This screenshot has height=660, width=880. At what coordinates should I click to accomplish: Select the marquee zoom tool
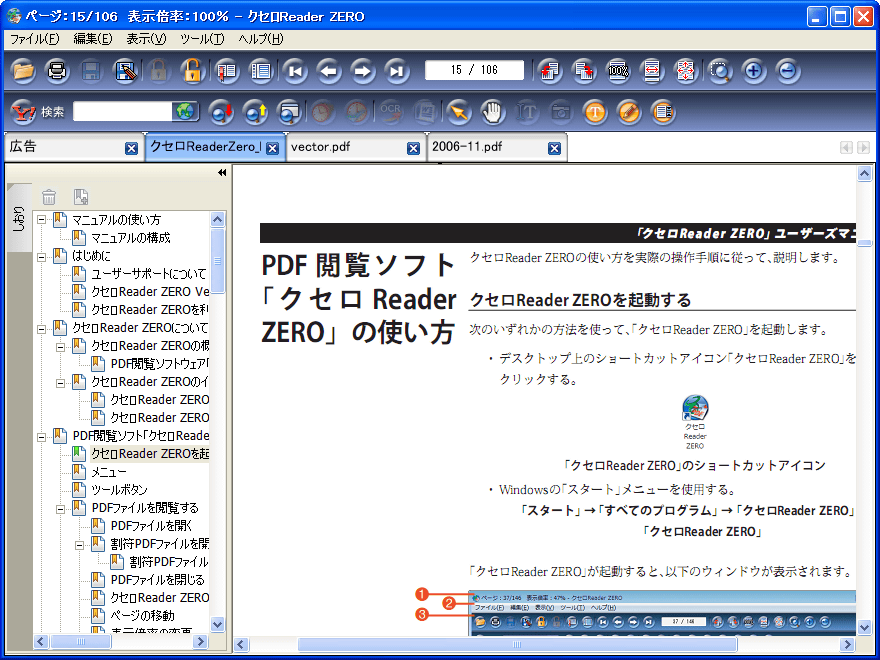[x=720, y=71]
